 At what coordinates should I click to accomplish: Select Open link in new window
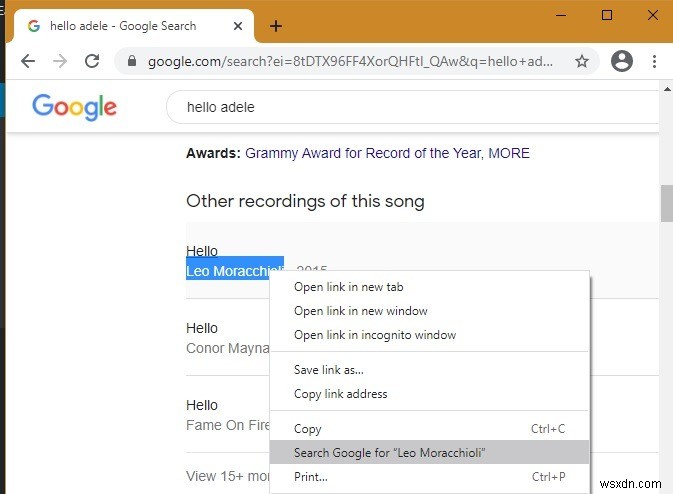360,311
